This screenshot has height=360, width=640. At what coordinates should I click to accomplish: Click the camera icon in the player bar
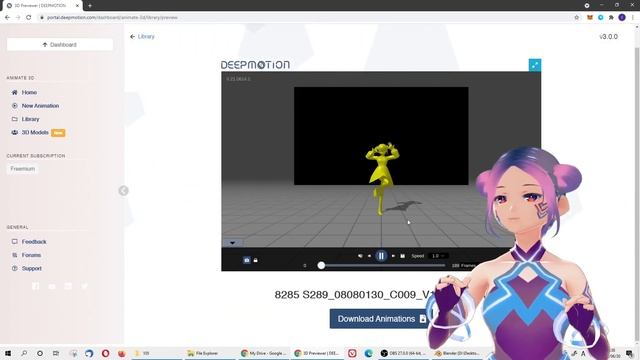click(247, 260)
